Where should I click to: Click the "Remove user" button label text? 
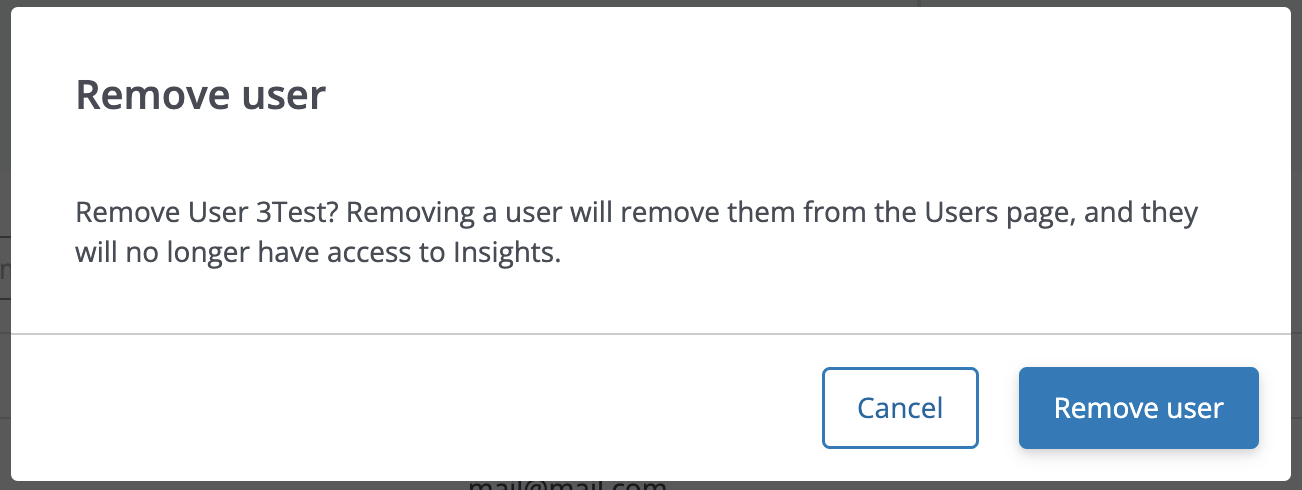(x=1138, y=408)
